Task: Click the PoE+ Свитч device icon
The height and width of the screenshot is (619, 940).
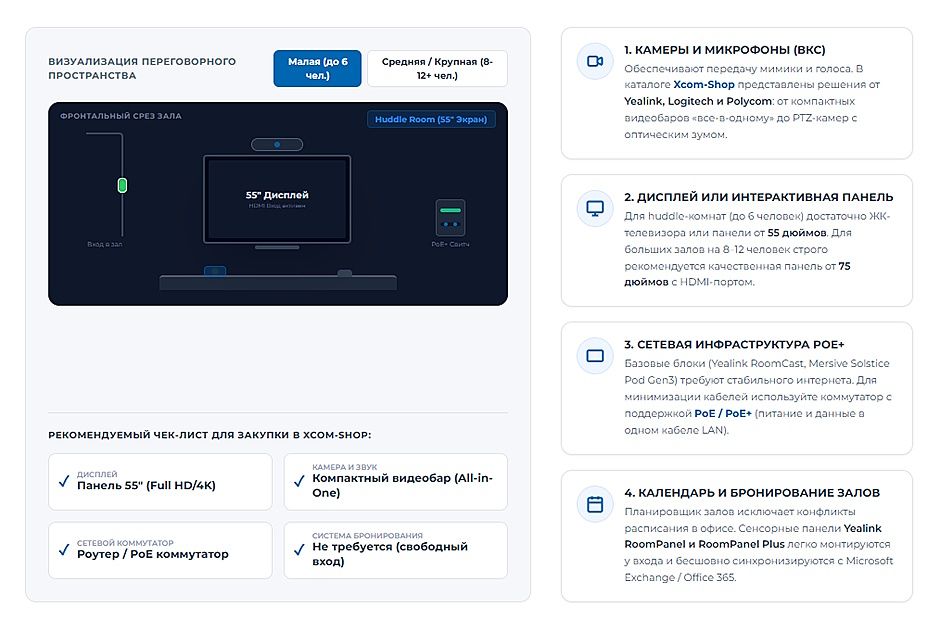Action: (x=450, y=218)
